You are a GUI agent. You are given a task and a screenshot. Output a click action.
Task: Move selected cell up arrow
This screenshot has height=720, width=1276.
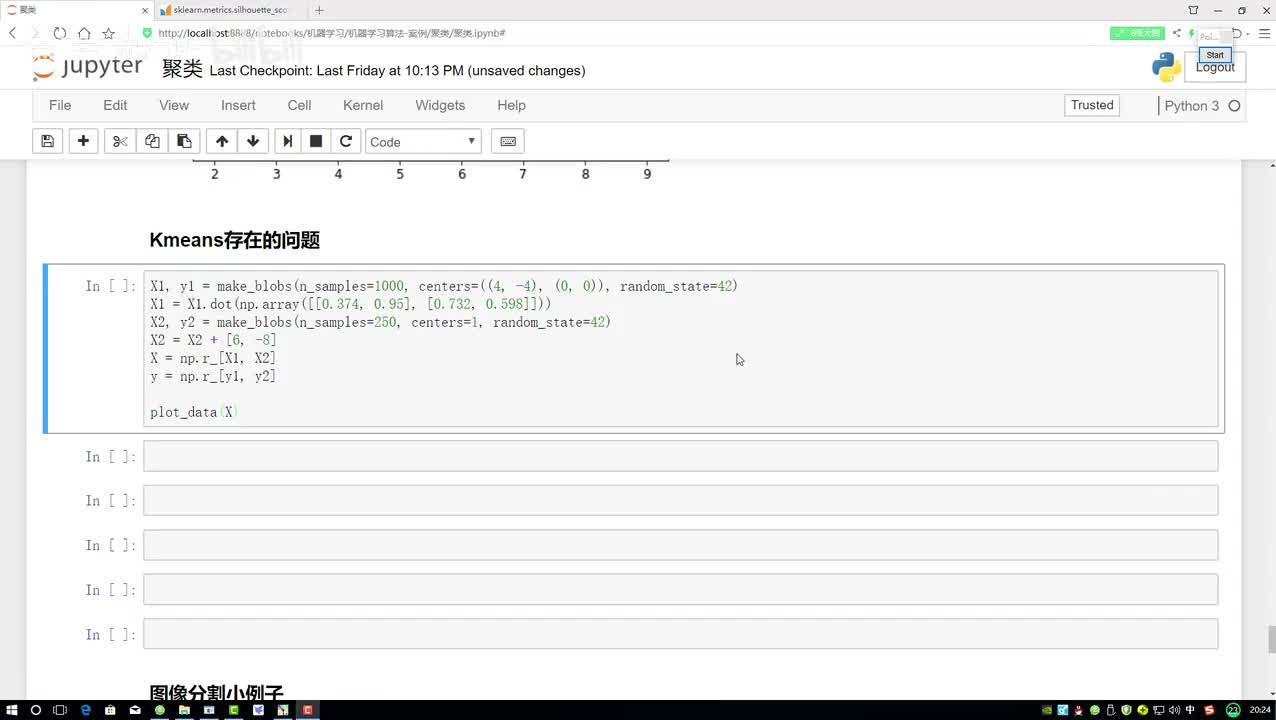[222, 141]
